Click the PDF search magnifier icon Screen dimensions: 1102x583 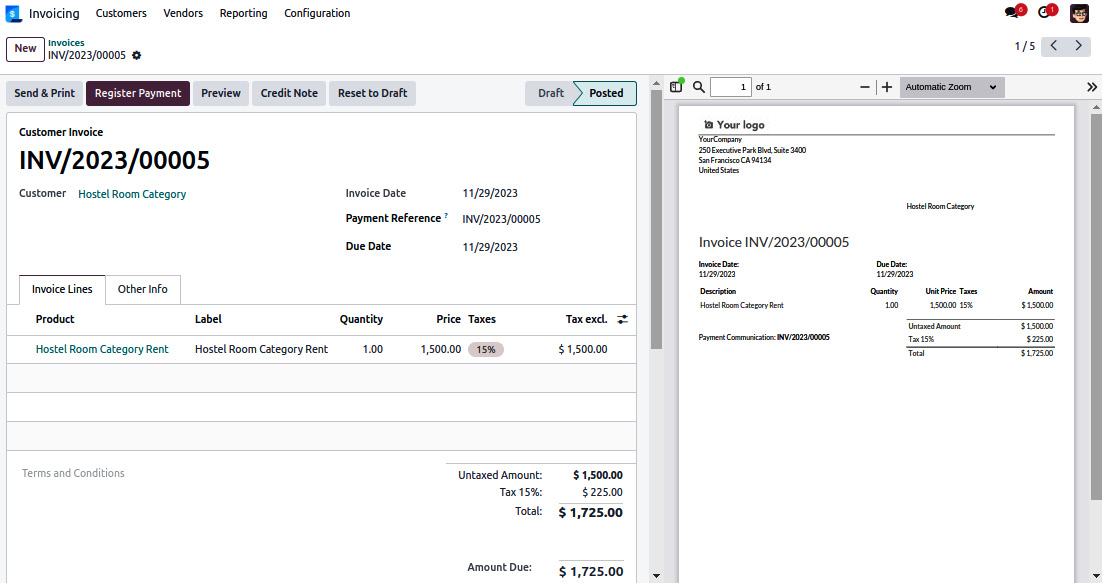pos(699,87)
